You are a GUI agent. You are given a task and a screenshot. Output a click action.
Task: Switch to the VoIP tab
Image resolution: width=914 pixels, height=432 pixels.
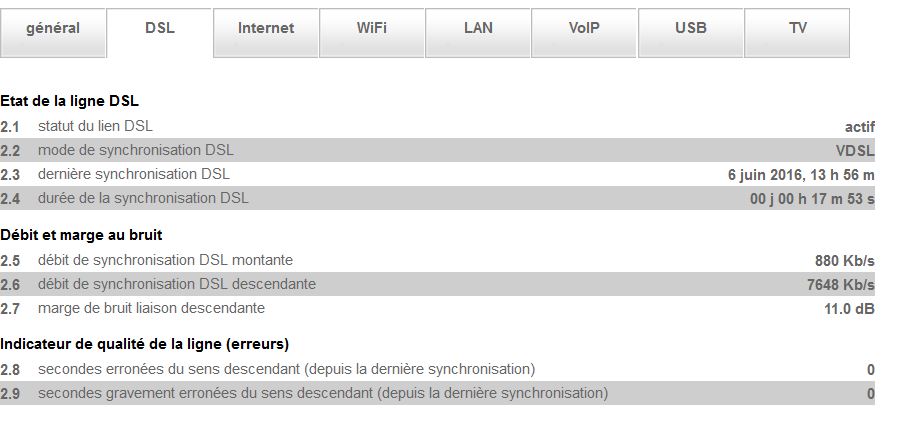[x=584, y=29]
